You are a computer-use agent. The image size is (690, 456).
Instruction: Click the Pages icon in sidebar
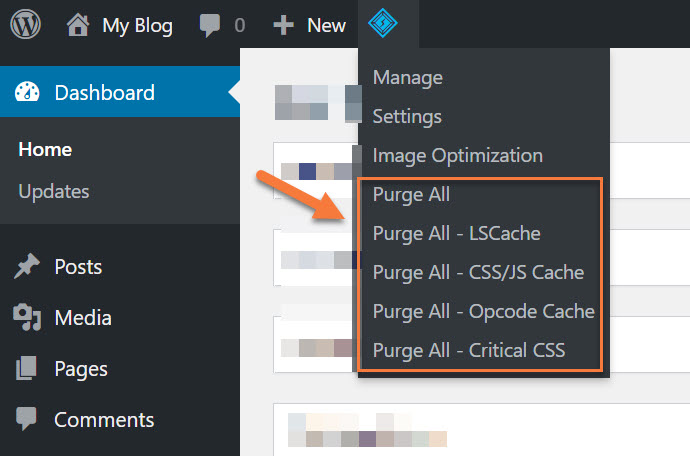point(27,369)
